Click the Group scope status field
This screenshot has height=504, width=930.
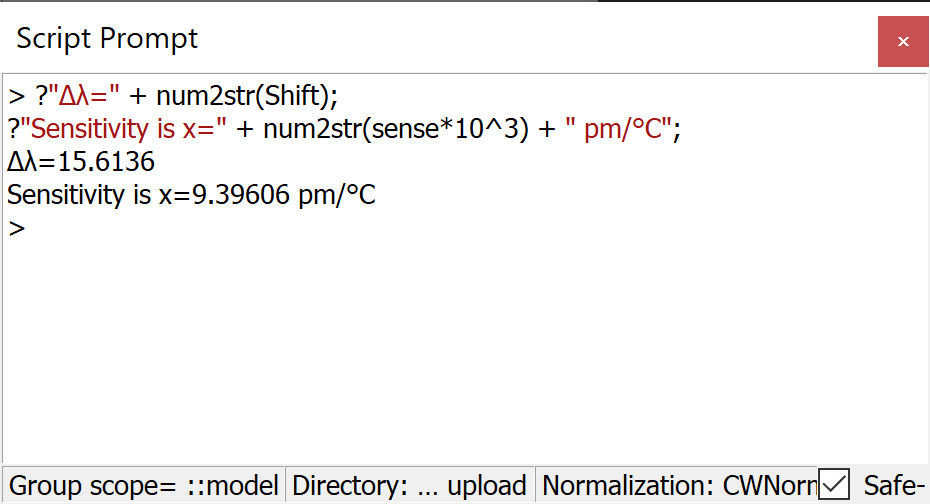tap(144, 486)
